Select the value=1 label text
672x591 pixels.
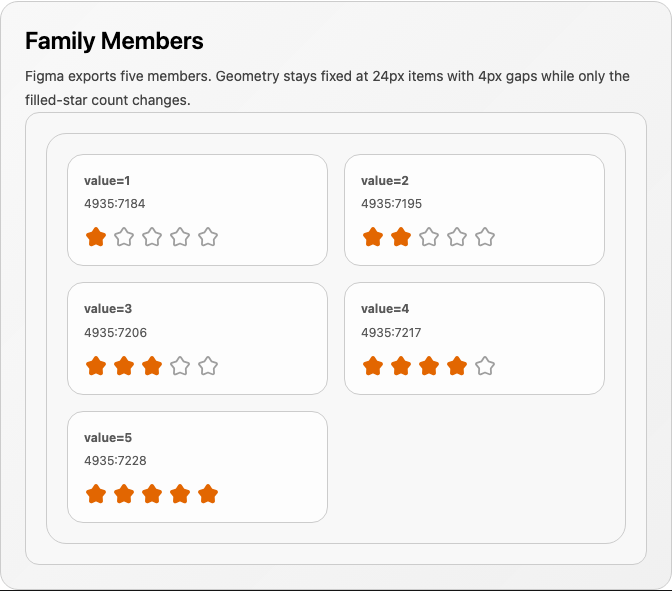pyautogui.click(x=107, y=181)
